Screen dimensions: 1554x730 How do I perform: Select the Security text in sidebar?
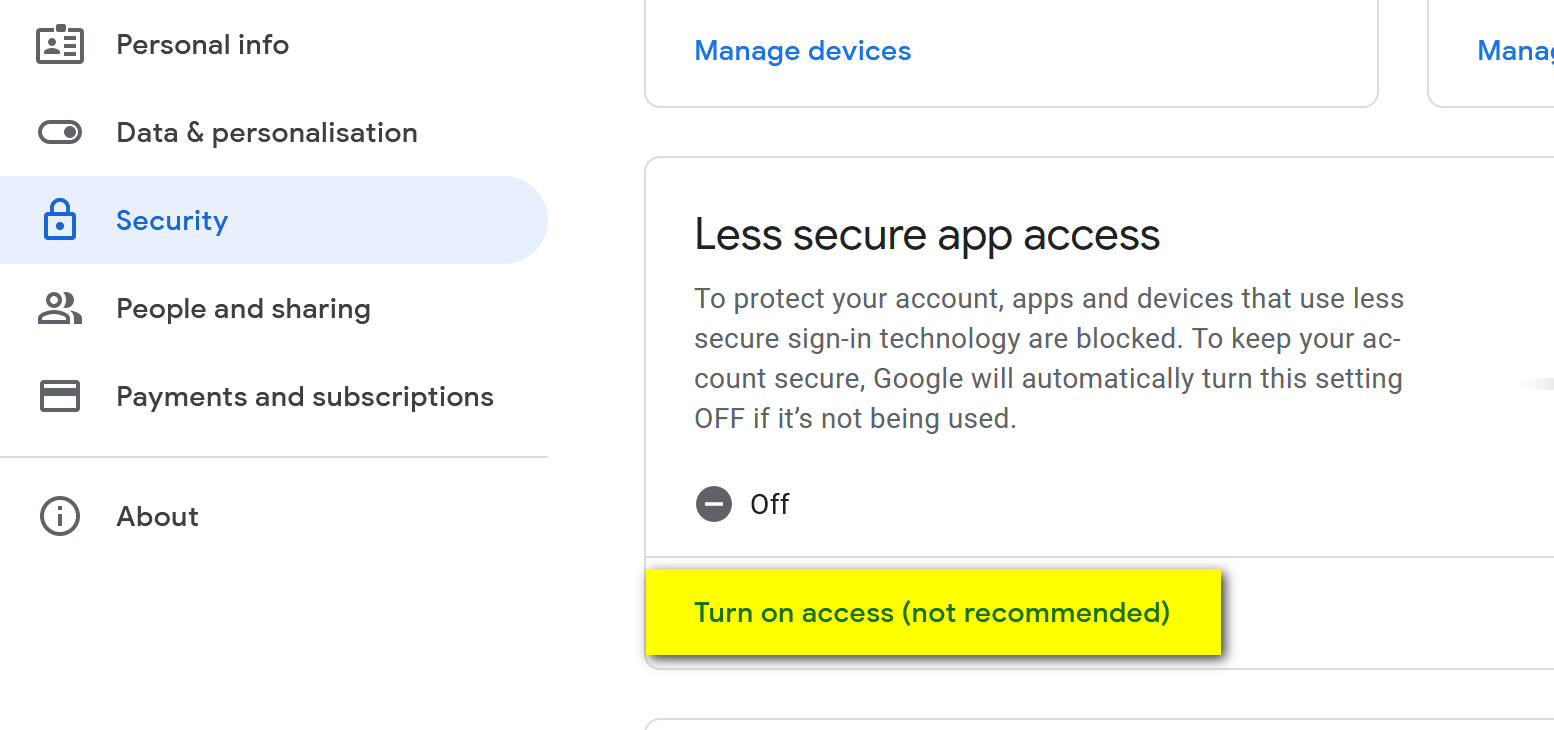pyautogui.click(x=172, y=221)
